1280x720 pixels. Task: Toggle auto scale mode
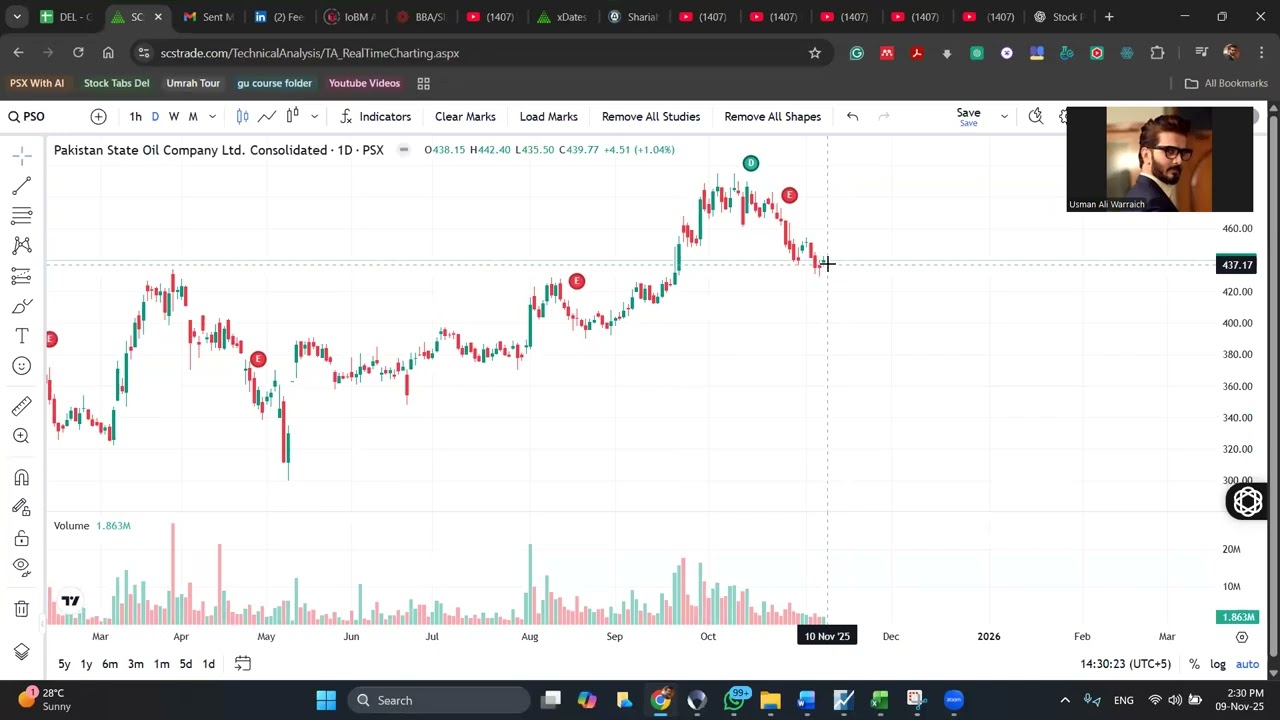(1247, 664)
